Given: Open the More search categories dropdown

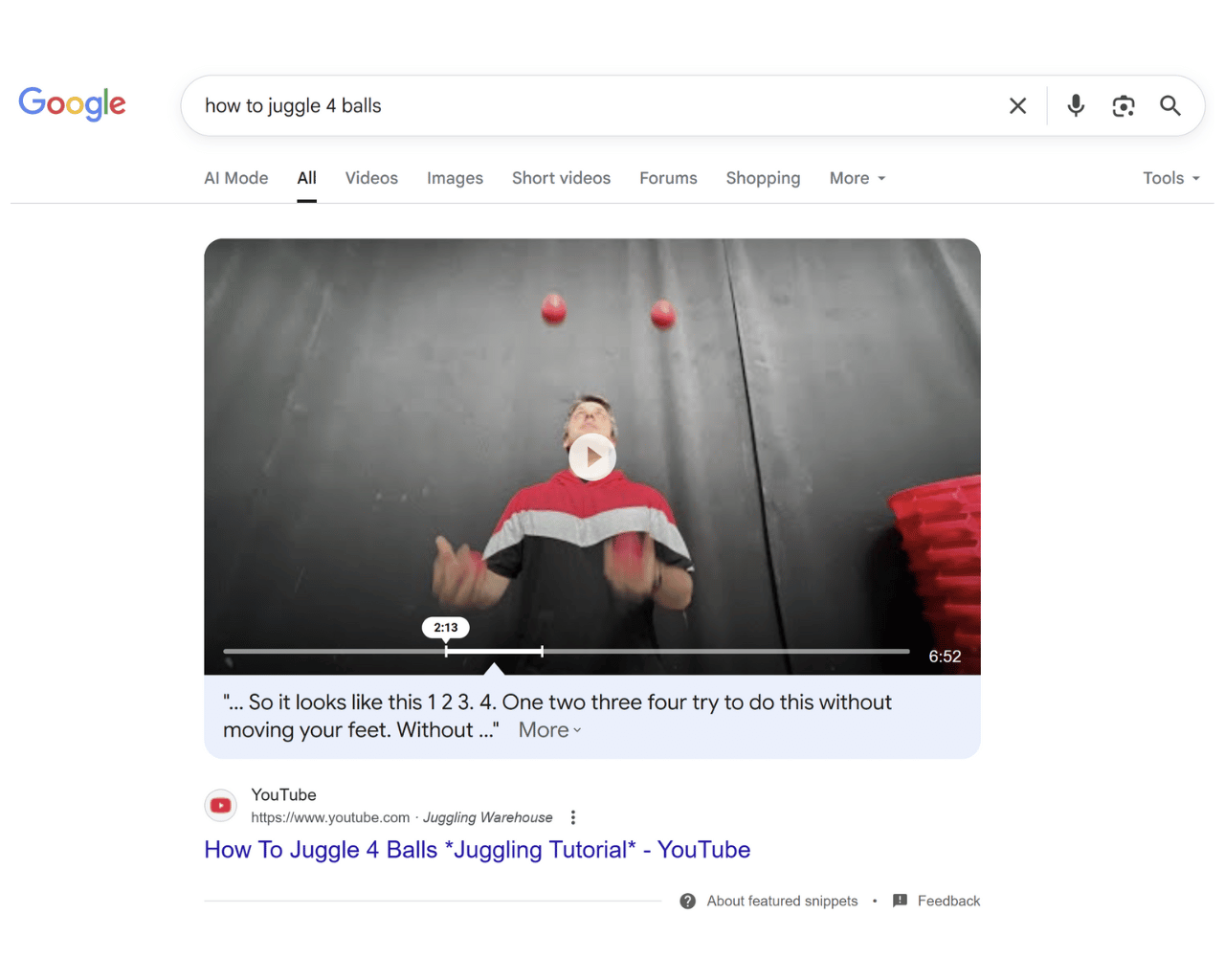Looking at the screenshot, I should 856,178.
